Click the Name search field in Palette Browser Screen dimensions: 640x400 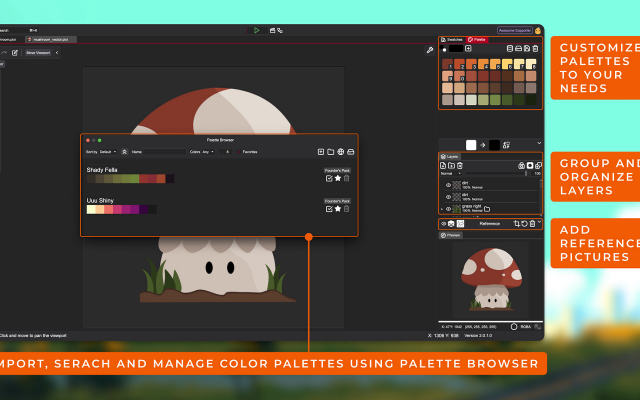164,152
